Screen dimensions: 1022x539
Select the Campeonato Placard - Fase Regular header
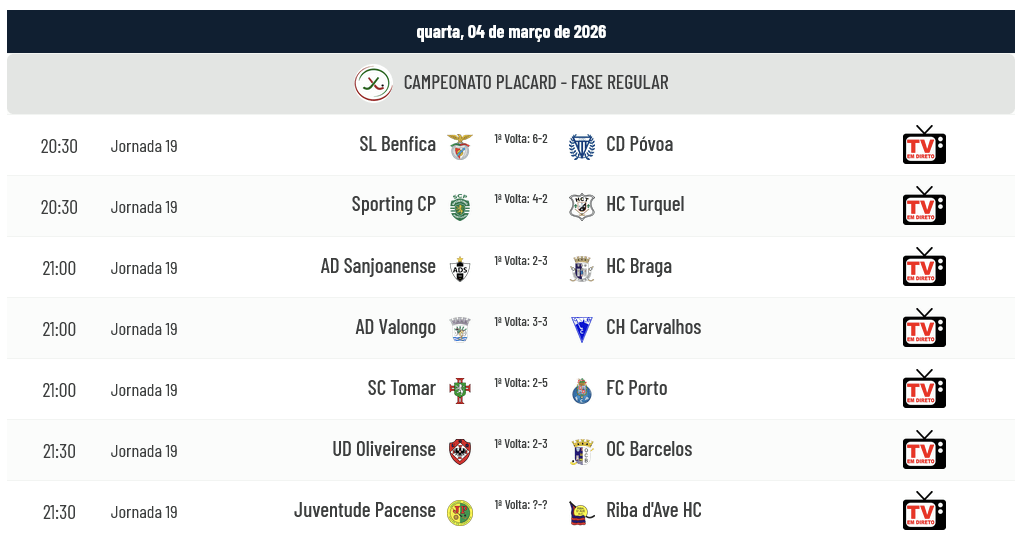(x=536, y=83)
